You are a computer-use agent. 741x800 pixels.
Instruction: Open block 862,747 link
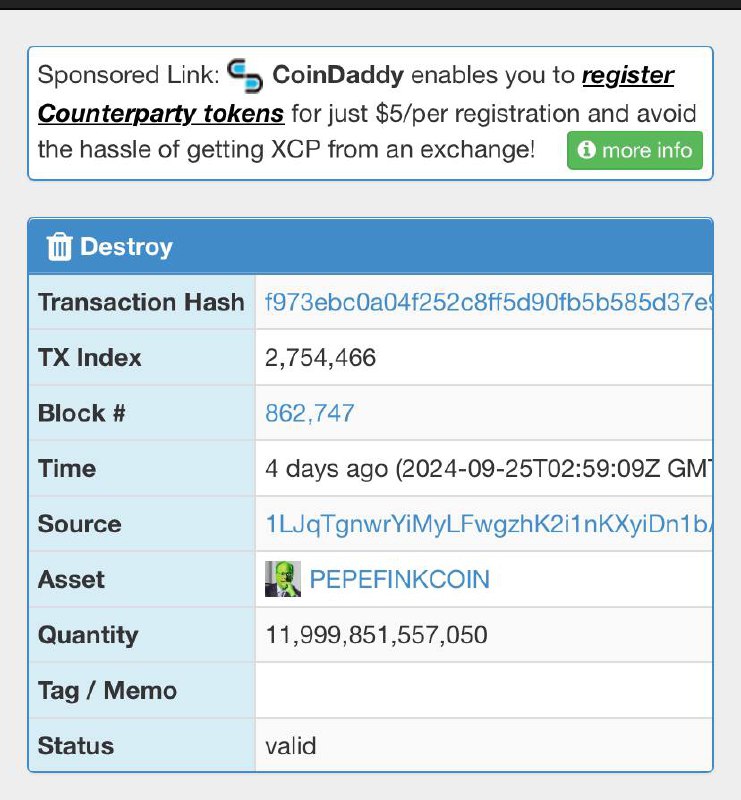(310, 413)
